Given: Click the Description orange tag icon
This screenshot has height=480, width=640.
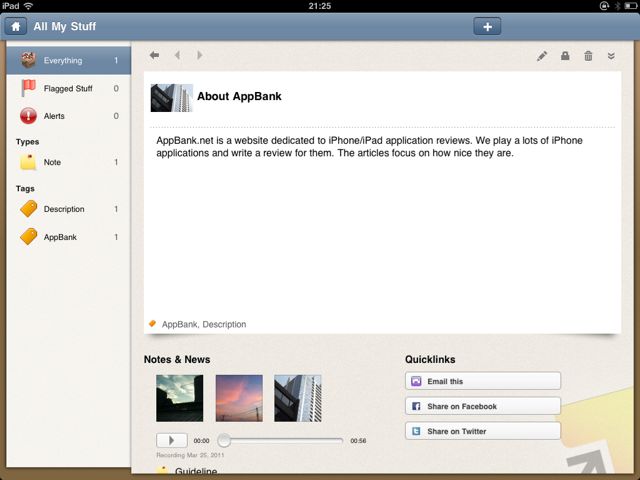Looking at the screenshot, I should pyautogui.click(x=29, y=209).
